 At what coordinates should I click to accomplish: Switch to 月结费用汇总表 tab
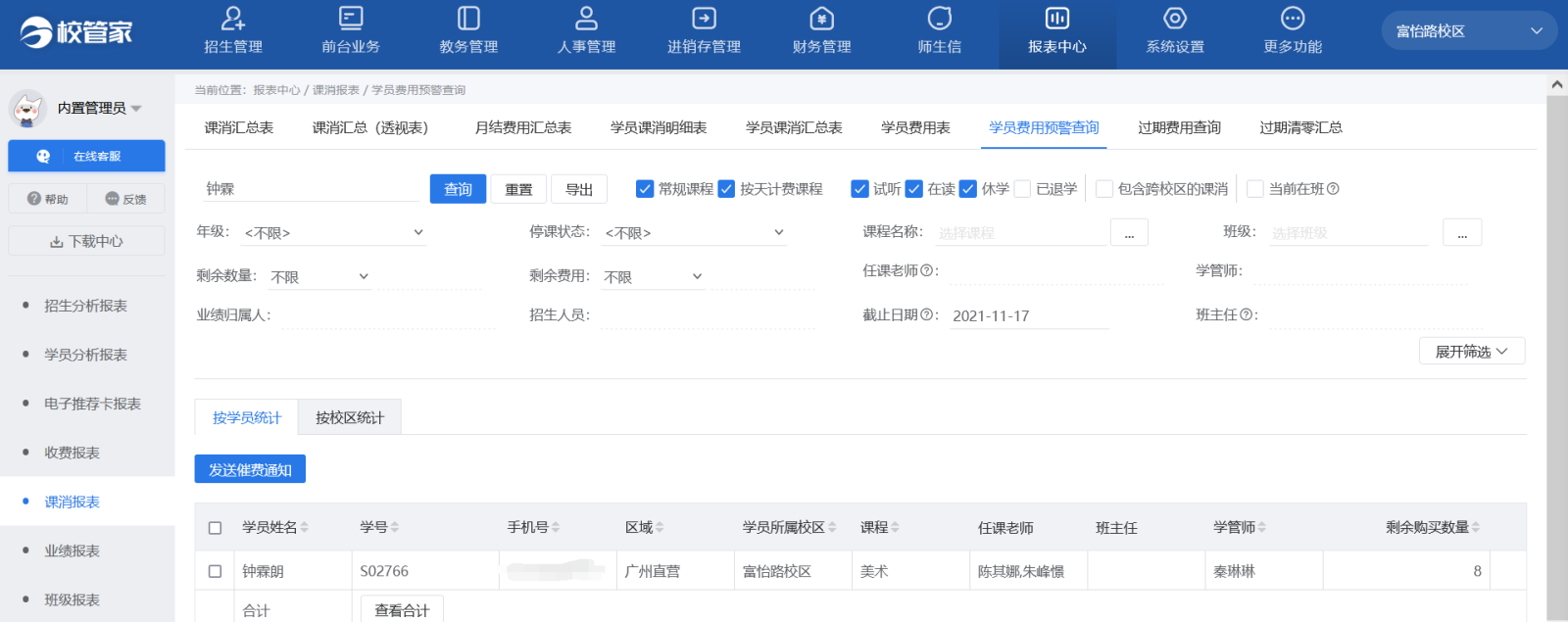point(523,127)
